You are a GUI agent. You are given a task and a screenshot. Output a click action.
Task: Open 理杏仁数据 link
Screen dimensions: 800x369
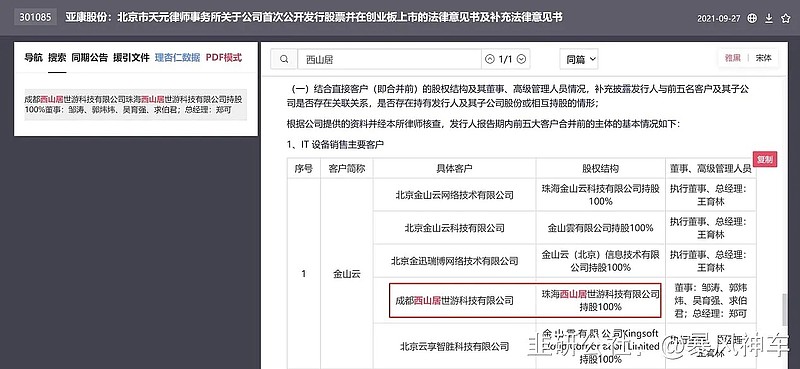pos(178,58)
